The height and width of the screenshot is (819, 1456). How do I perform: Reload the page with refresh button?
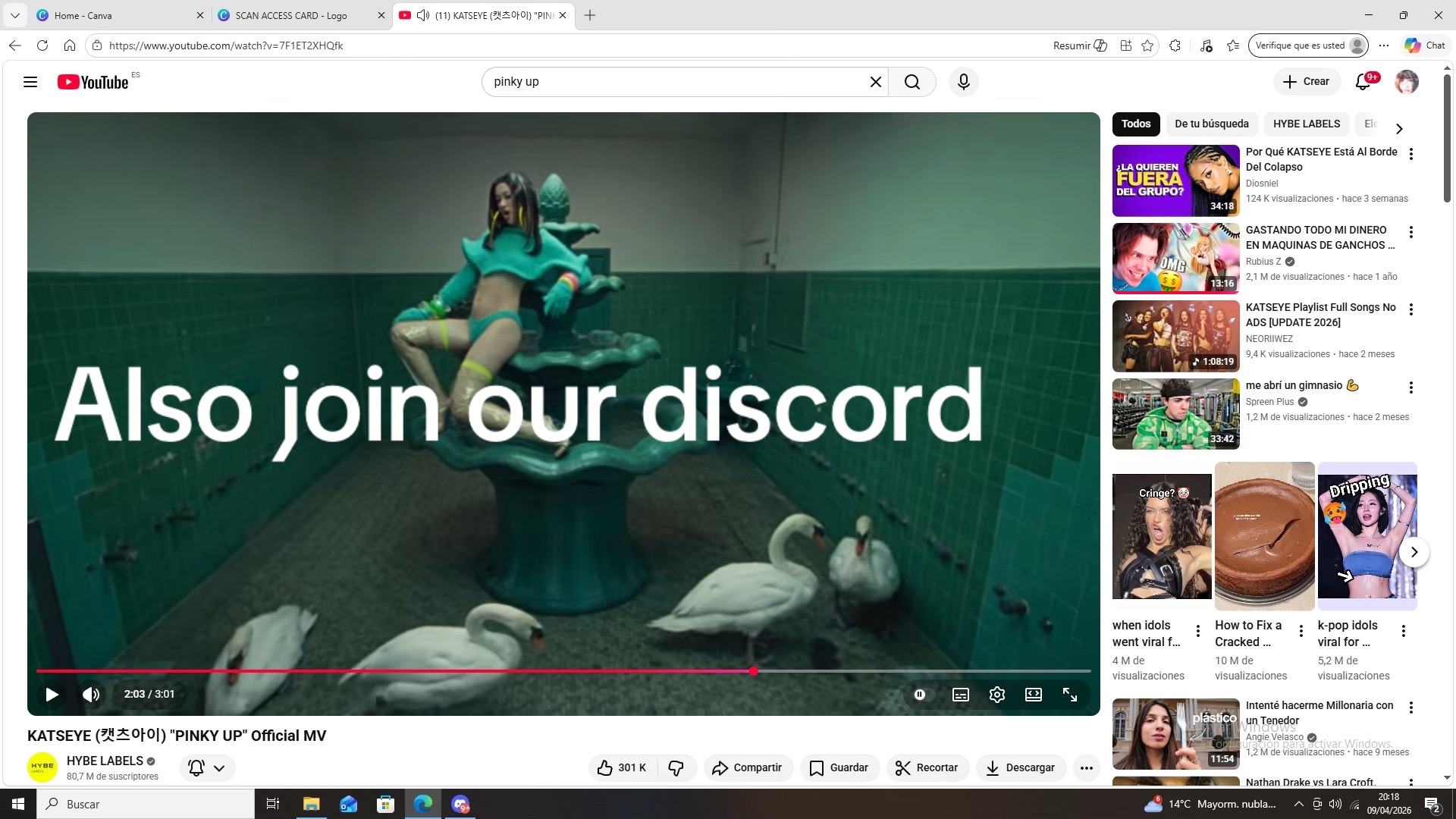coord(42,45)
